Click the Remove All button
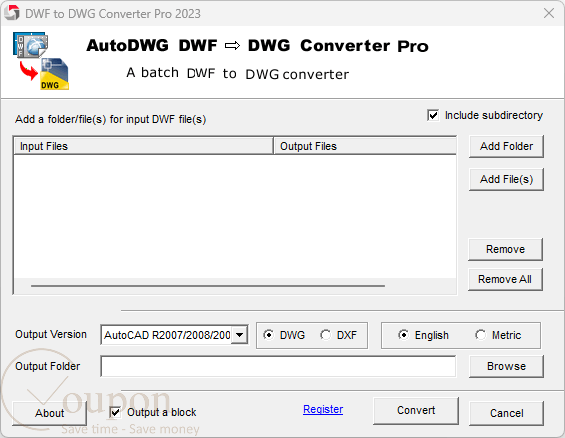Viewport: 565px width, 438px height. (x=505, y=279)
